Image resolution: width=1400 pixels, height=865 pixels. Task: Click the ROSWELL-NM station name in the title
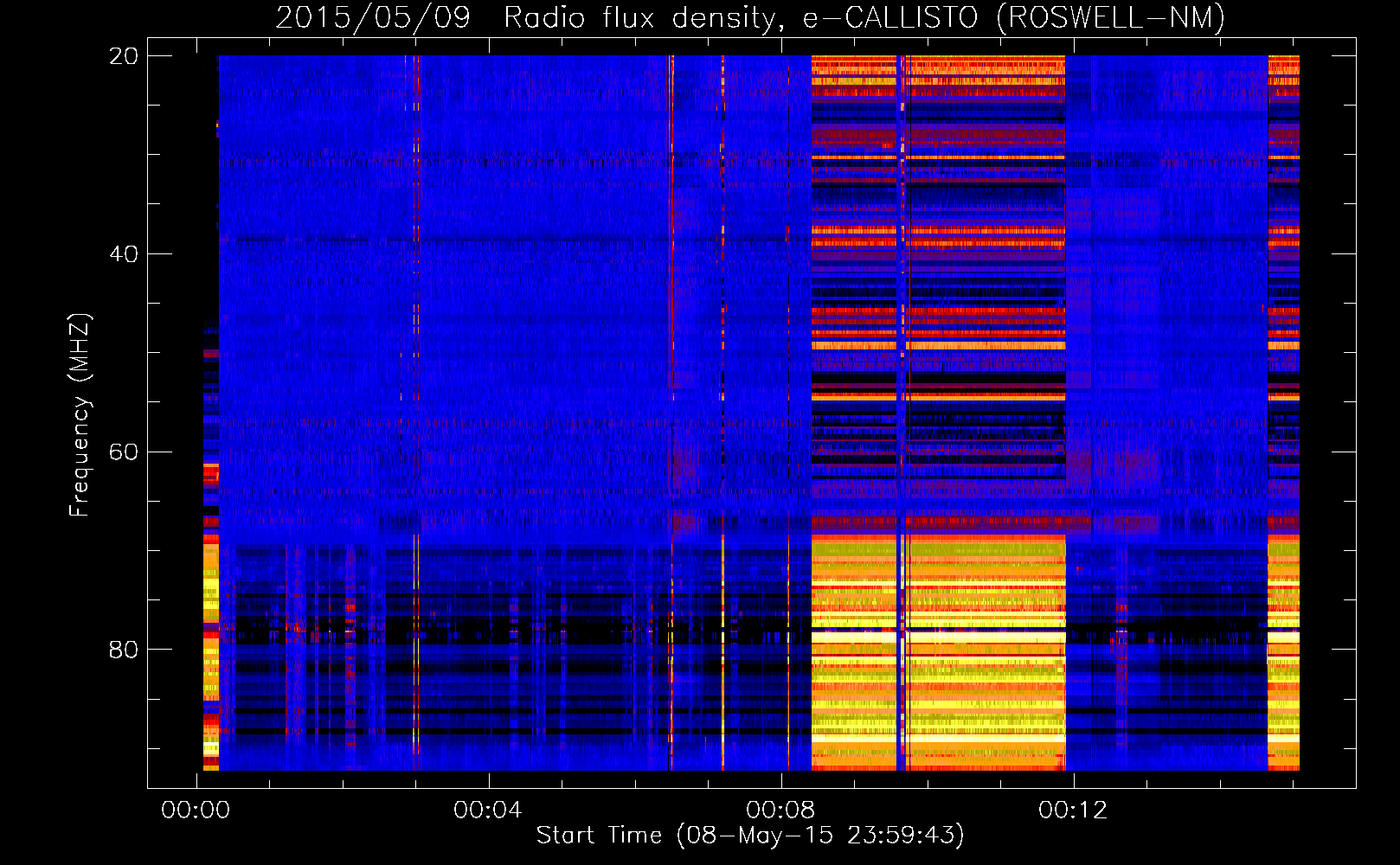click(1110, 17)
